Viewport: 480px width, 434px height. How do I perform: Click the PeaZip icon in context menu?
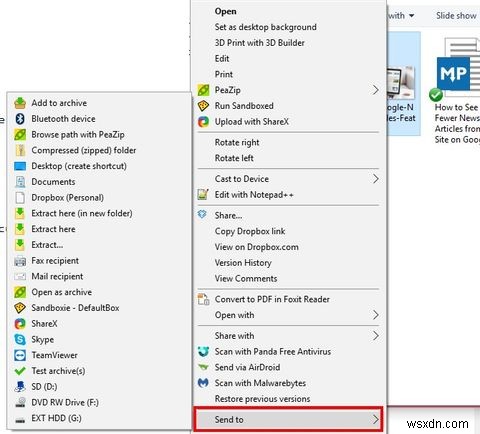pos(203,90)
